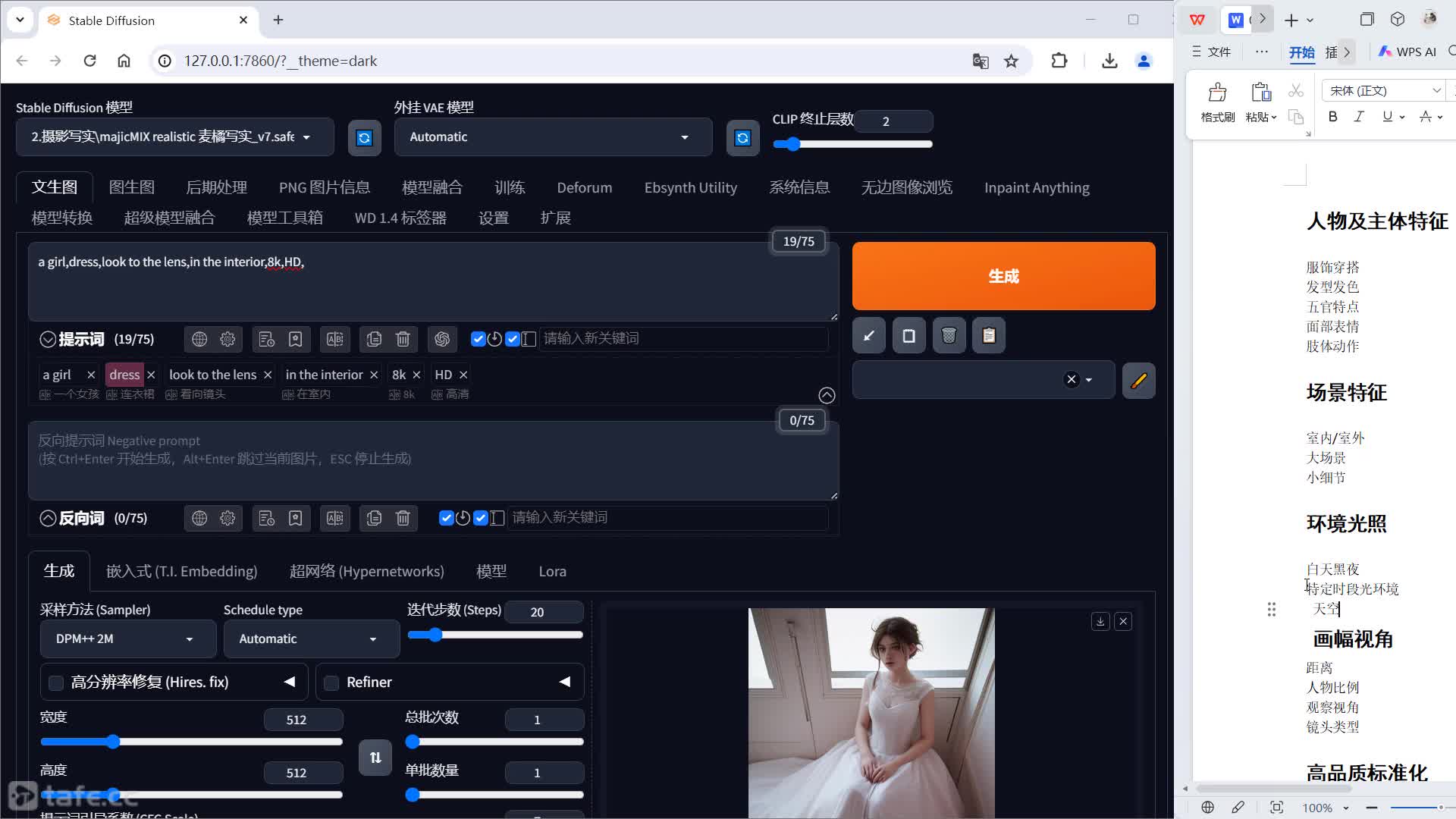Close the generated image preview
This screenshot has width=1456, height=819.
(1124, 621)
